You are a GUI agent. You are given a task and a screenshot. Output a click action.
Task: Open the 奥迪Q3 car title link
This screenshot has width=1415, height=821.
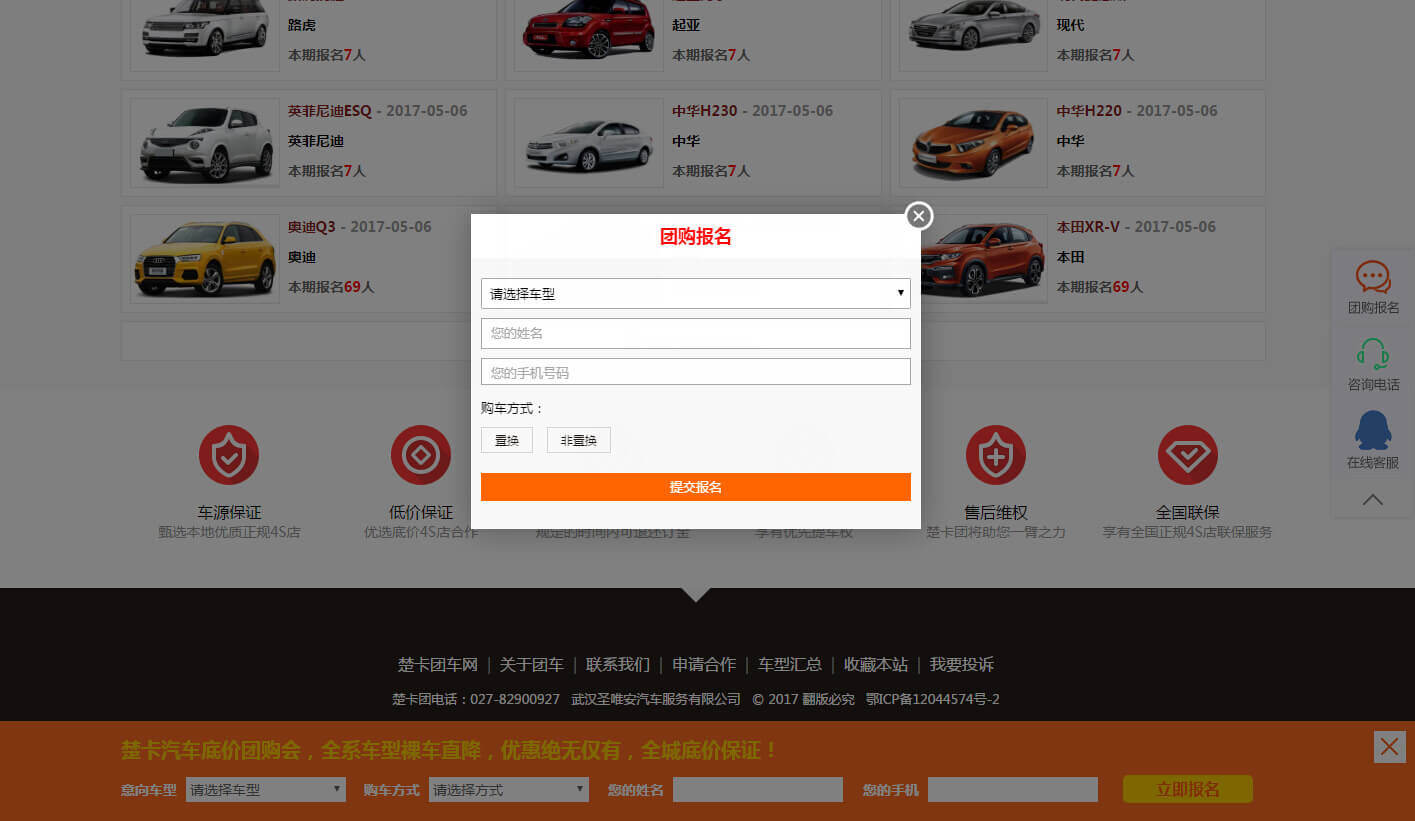click(x=312, y=227)
